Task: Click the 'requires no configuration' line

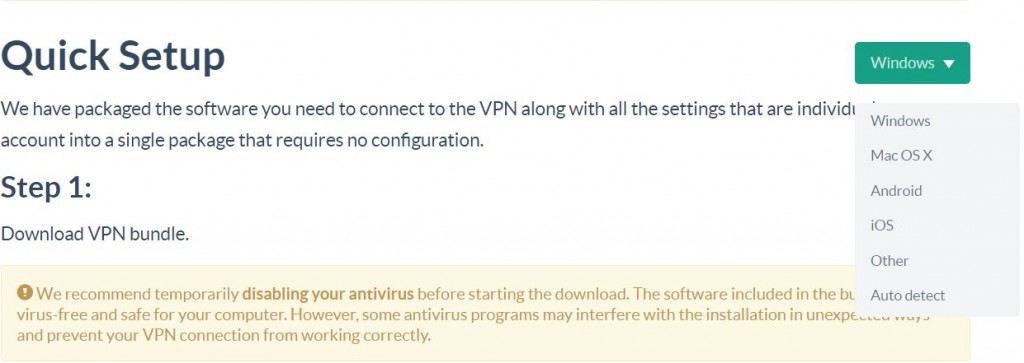Action: click(242, 140)
